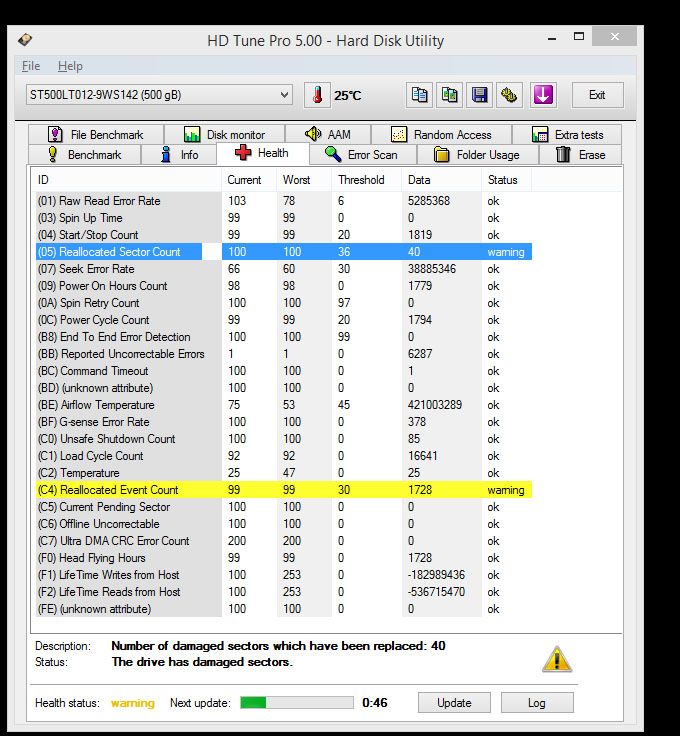Switch to the Random Access tab

[441, 135]
